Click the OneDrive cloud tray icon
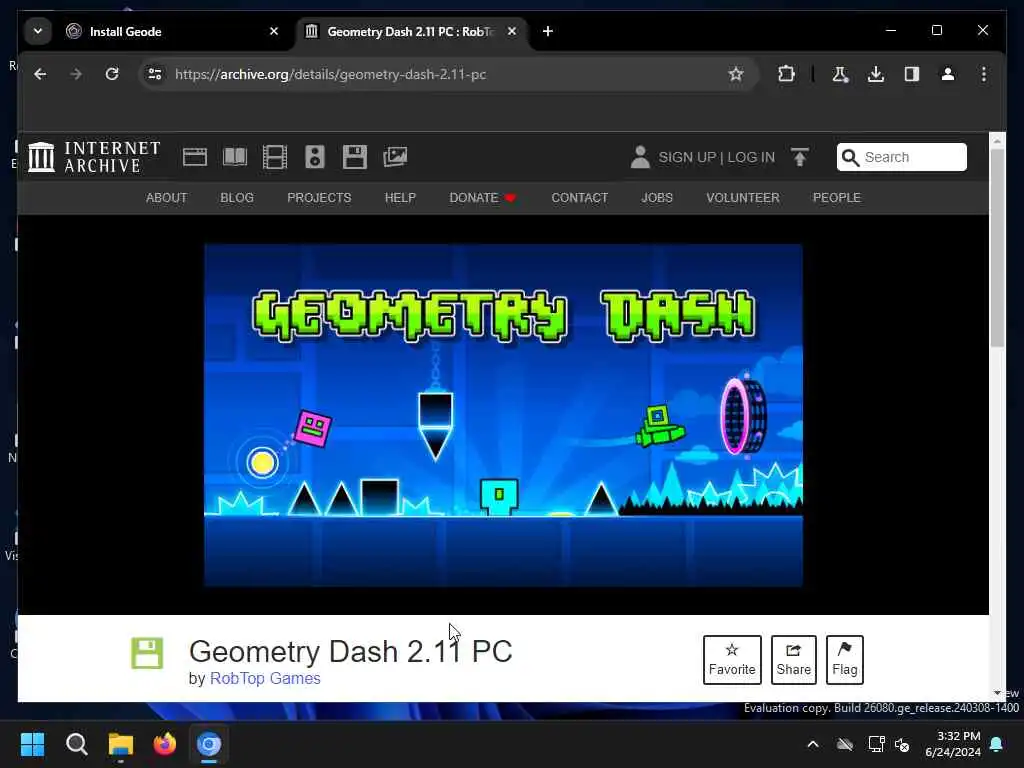 point(845,744)
